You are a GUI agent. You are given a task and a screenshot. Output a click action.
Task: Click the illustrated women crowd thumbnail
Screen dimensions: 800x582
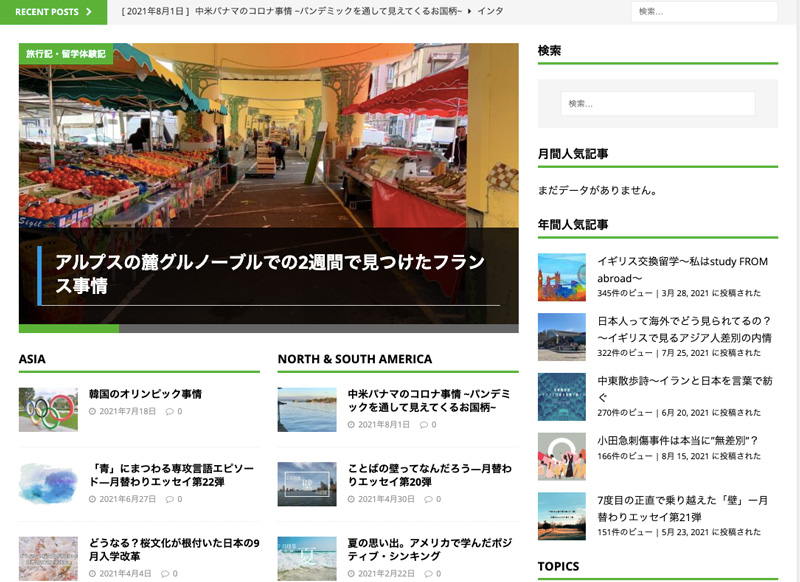(562, 457)
